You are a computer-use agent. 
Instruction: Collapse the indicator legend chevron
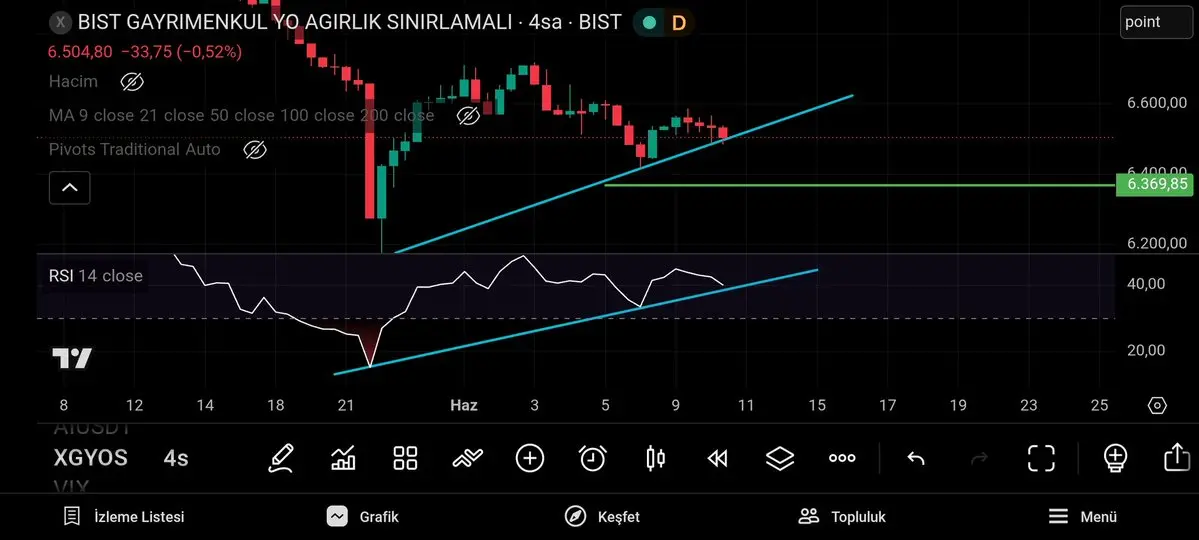[x=70, y=187]
